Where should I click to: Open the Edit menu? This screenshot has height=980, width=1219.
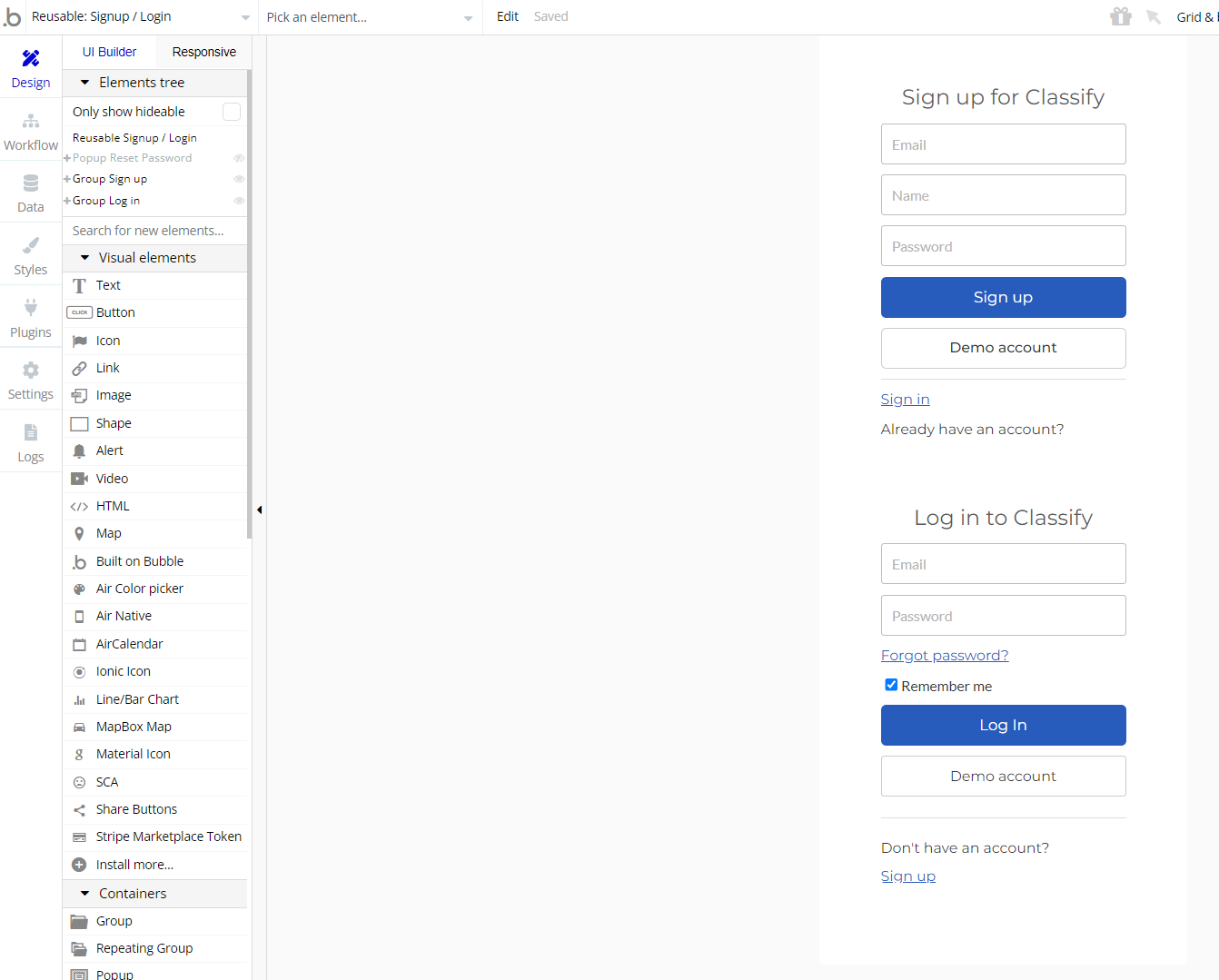508,16
